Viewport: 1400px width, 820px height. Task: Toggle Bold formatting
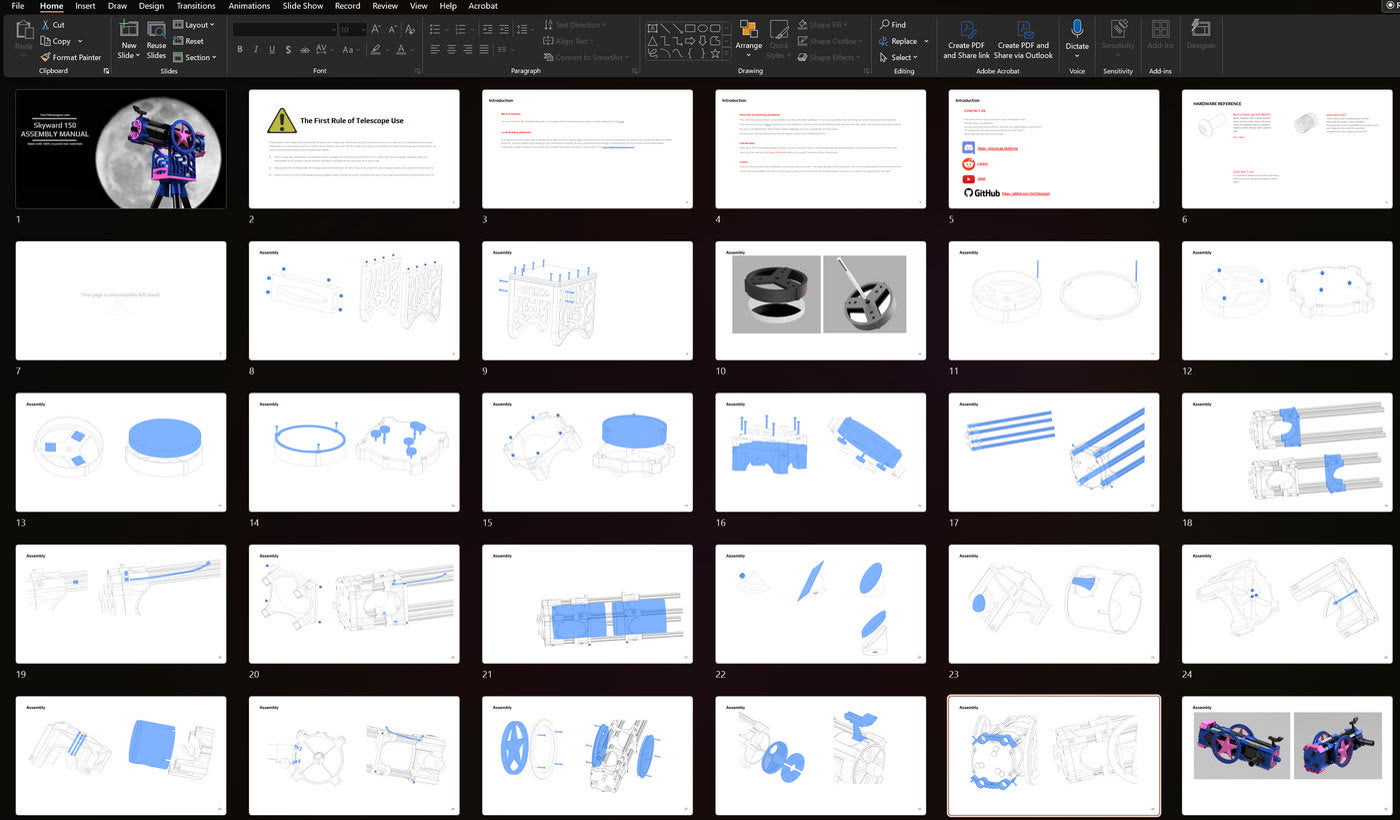tap(240, 49)
